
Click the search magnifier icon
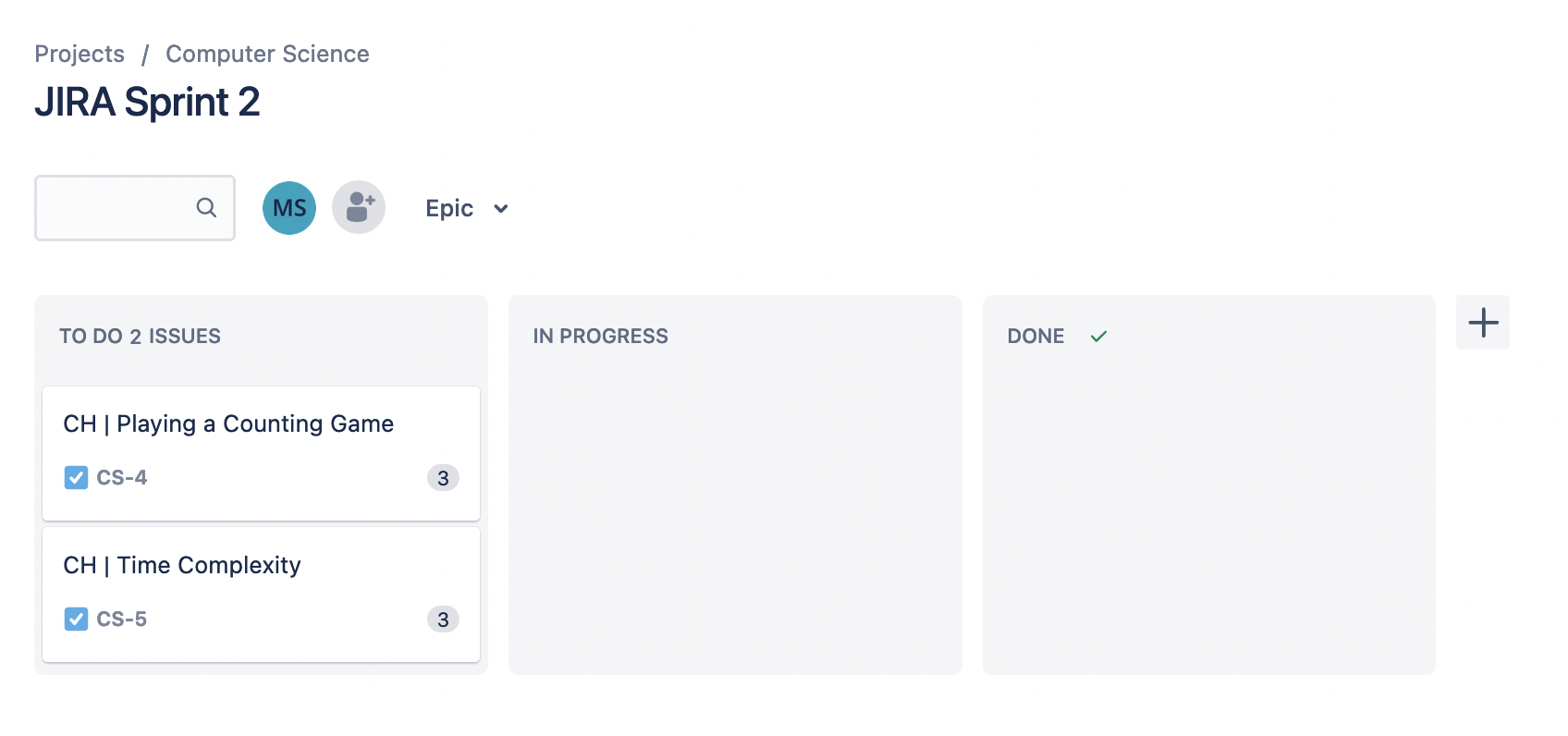click(x=206, y=208)
